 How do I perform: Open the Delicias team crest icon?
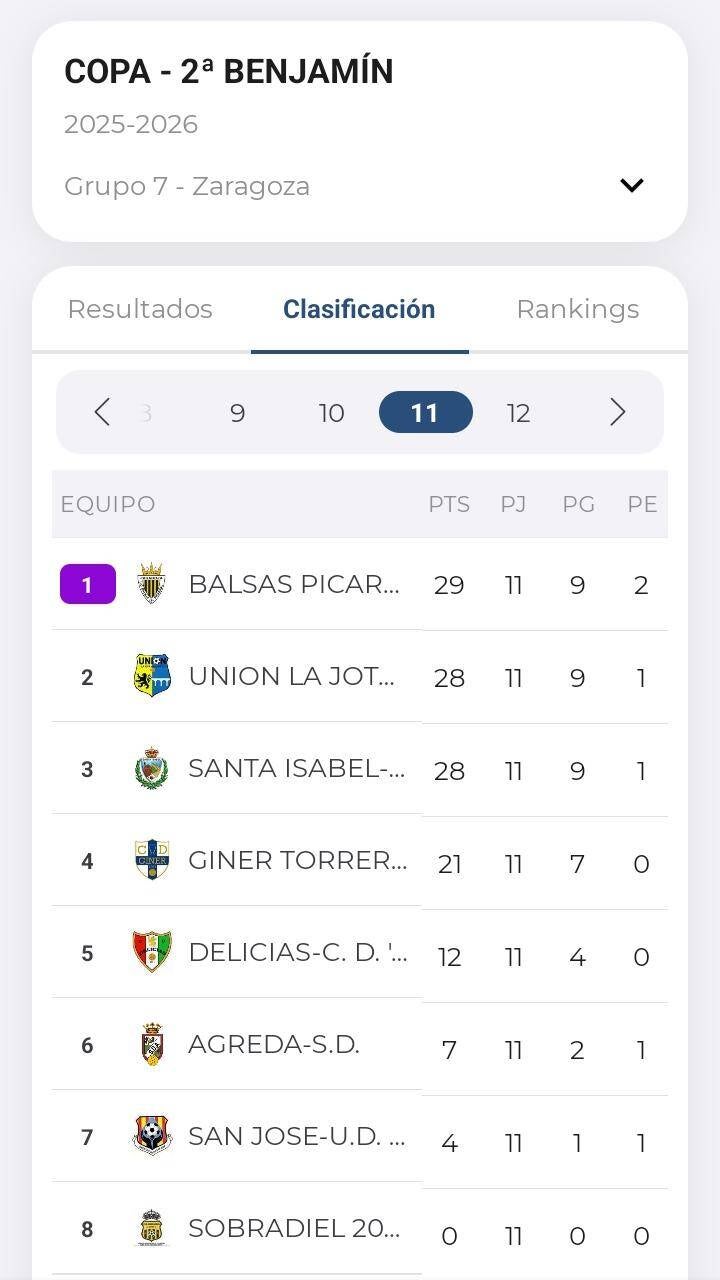click(152, 952)
